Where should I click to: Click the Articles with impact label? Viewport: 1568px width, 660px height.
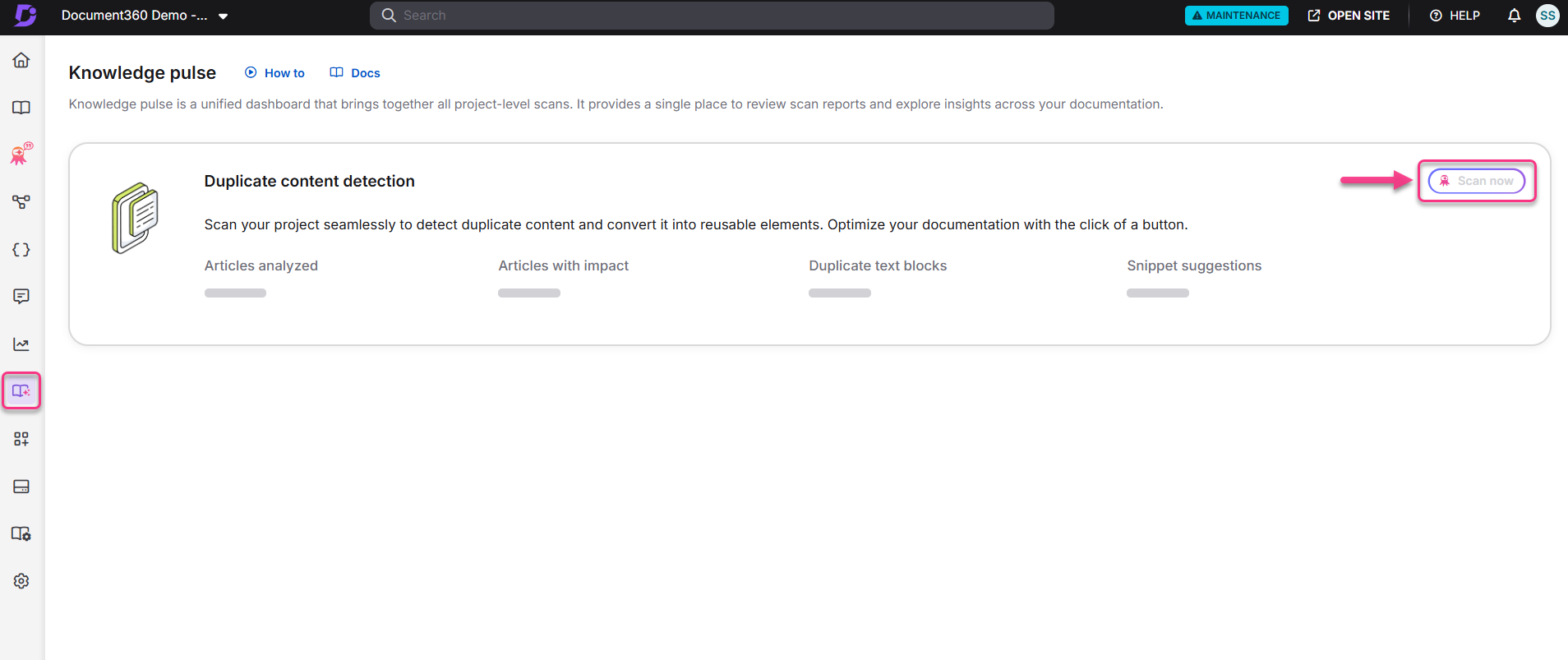564,265
